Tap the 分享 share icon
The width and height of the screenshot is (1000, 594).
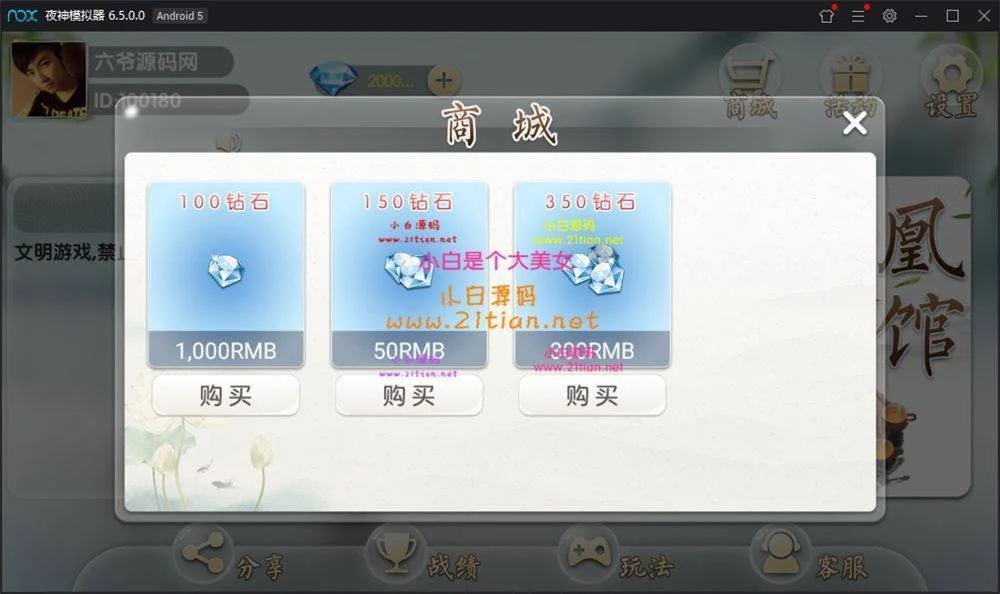[203, 553]
